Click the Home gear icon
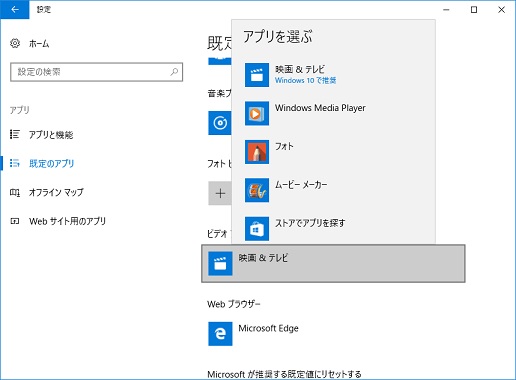 (15, 43)
